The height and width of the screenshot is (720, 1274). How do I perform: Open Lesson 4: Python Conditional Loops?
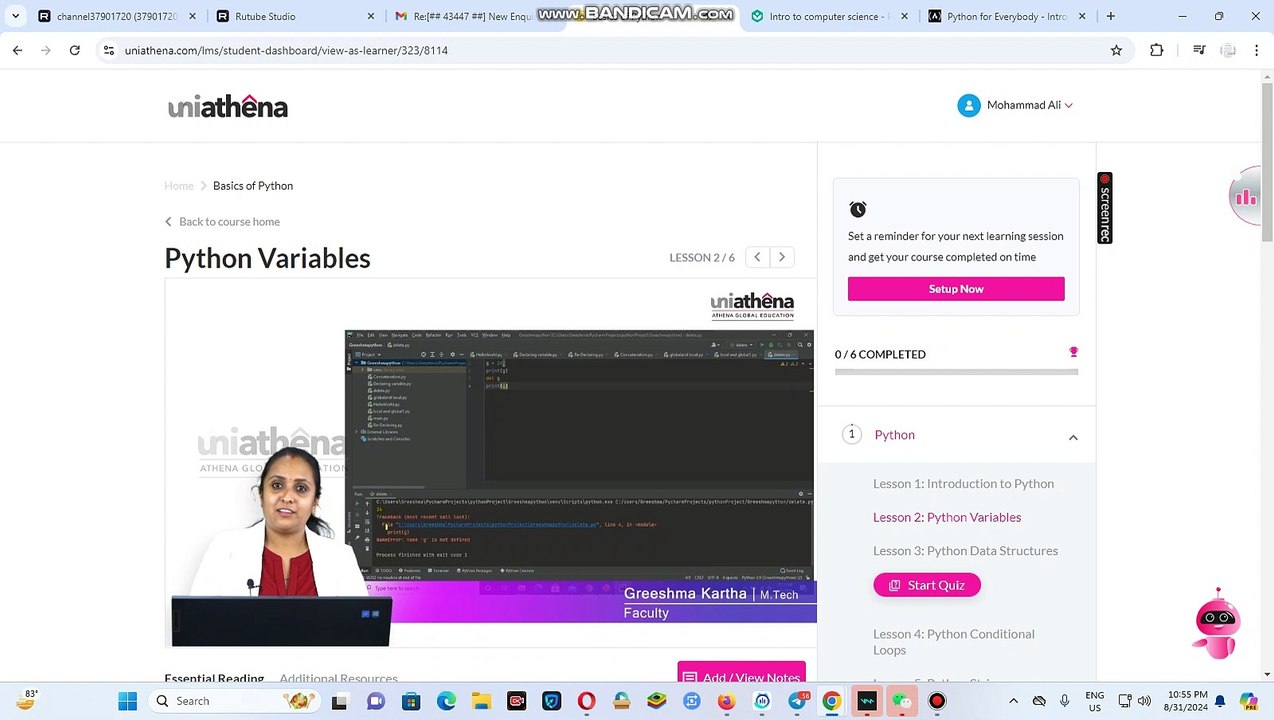pyautogui.click(x=954, y=642)
